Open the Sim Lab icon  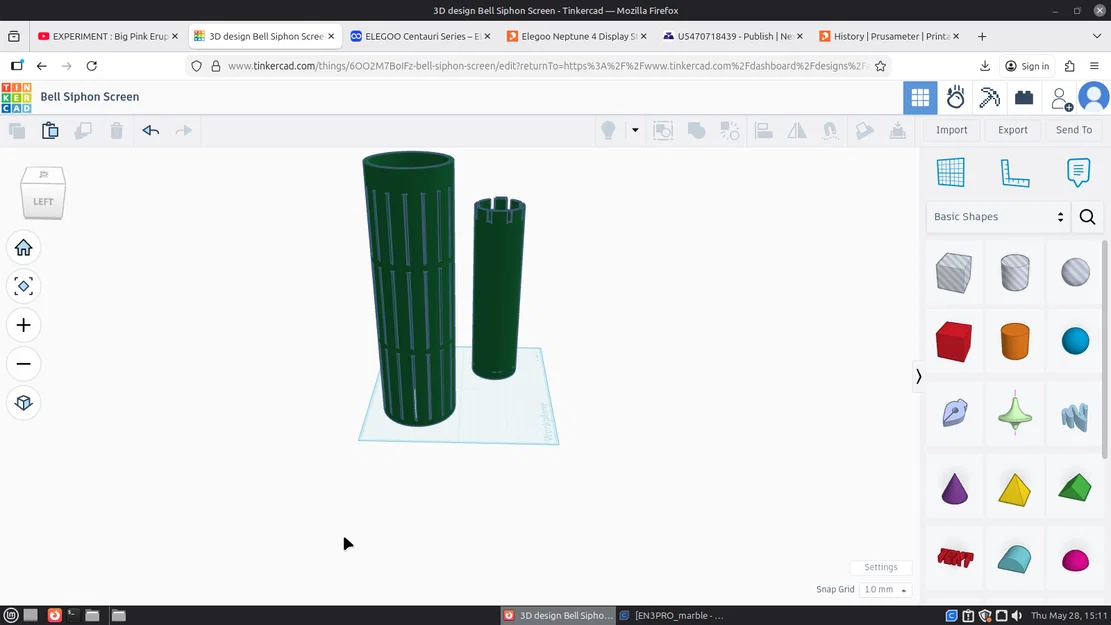point(955,97)
